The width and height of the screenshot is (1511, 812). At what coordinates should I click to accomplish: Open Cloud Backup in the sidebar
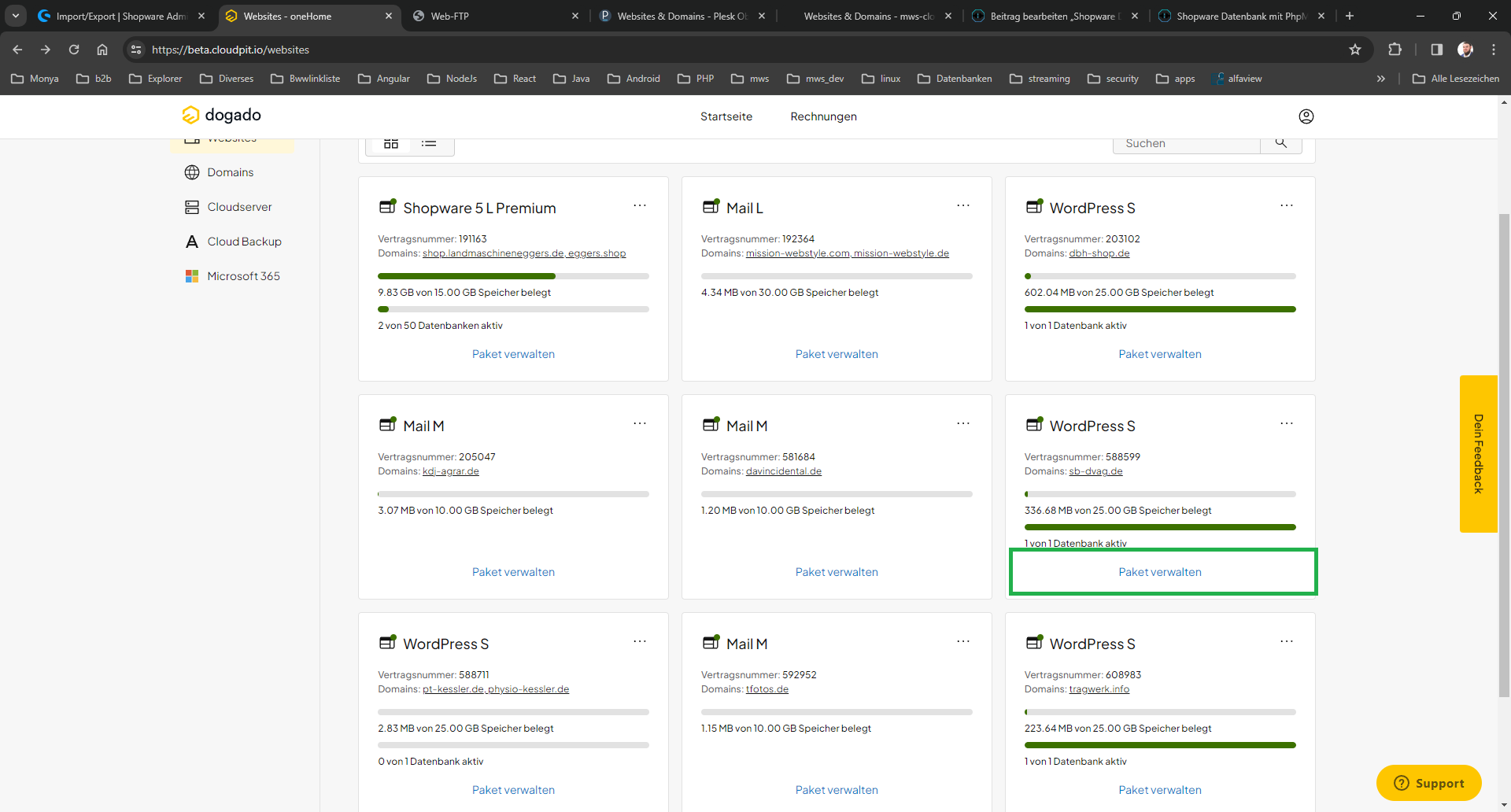pos(244,242)
